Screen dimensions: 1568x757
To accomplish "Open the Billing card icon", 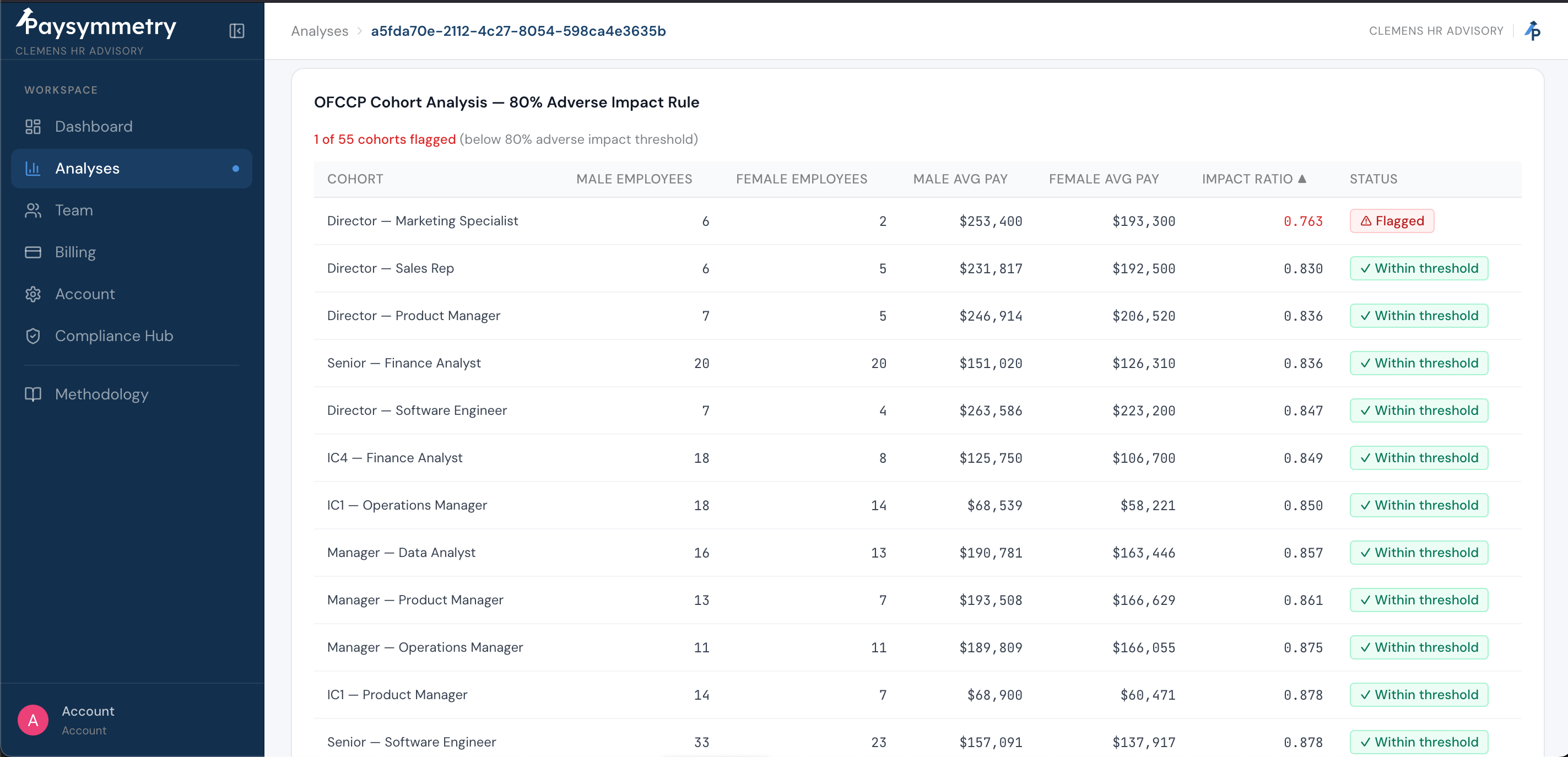I will coord(33,252).
